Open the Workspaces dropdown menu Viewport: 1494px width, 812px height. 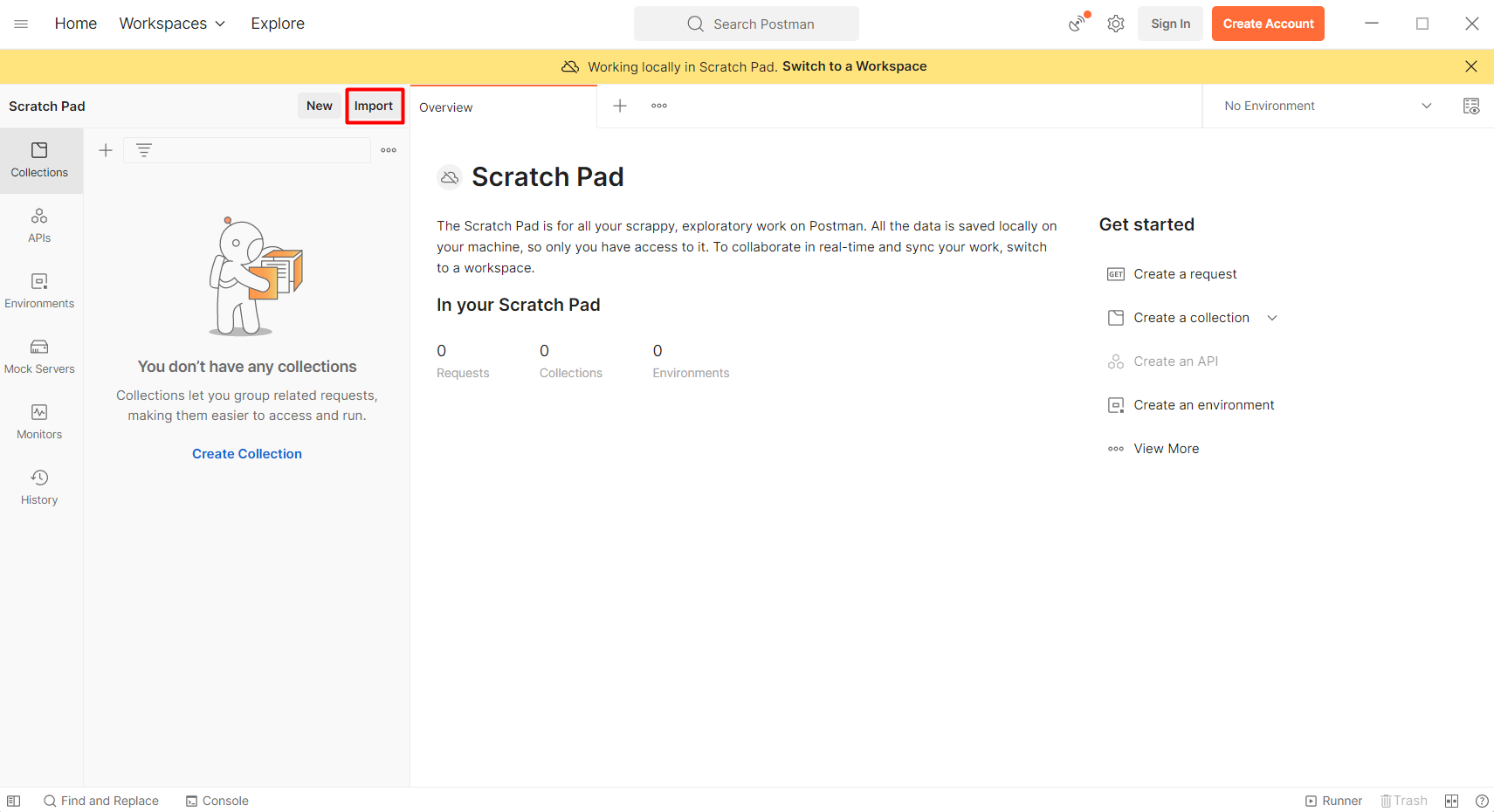(172, 24)
